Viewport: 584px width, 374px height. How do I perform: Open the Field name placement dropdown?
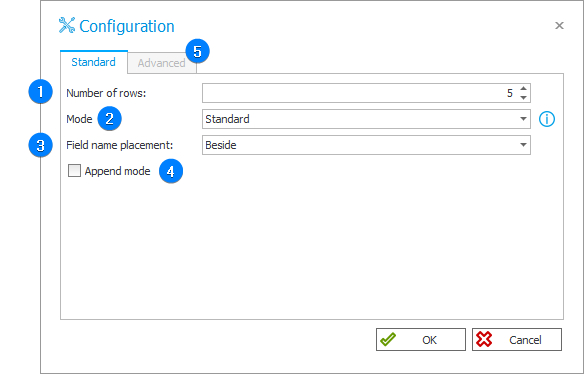(366, 145)
